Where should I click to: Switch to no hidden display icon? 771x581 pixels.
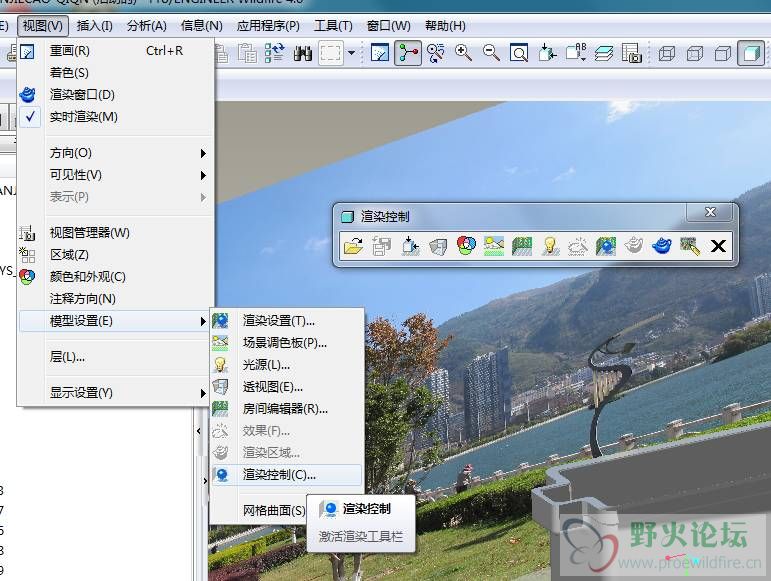tap(722, 53)
